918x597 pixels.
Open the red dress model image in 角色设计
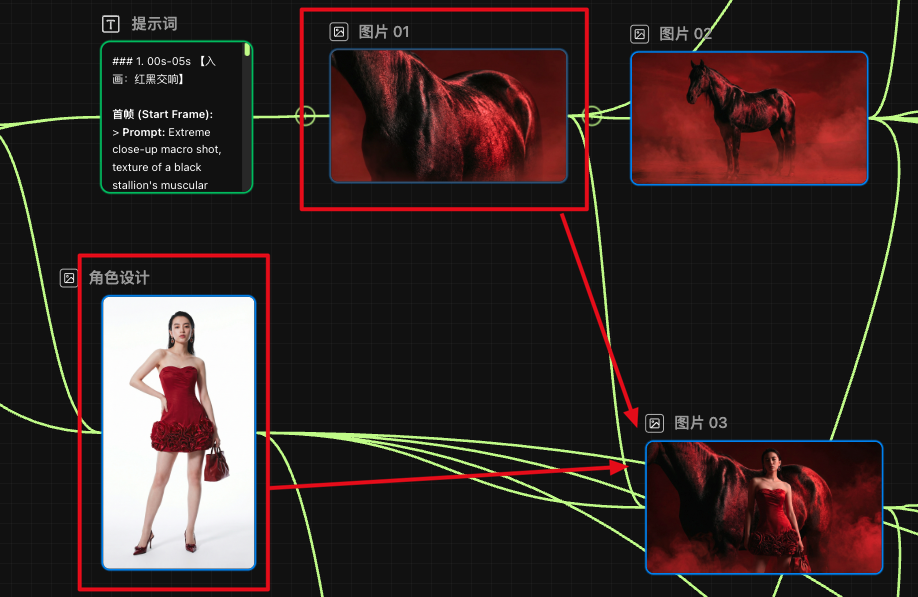(x=178, y=432)
